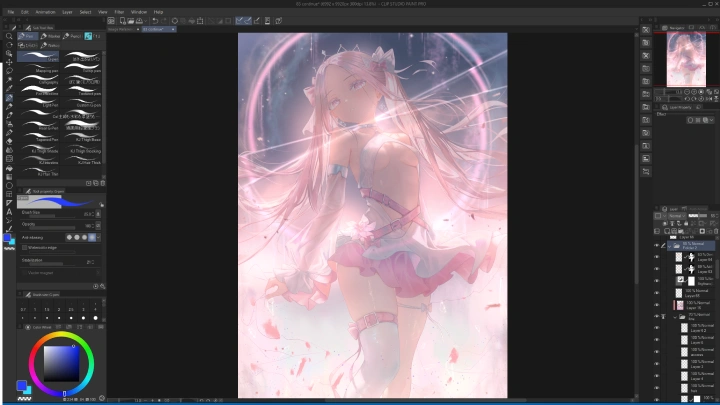Click the Undo arrow in command bar
This screenshot has width=720, height=405.
[155, 21]
